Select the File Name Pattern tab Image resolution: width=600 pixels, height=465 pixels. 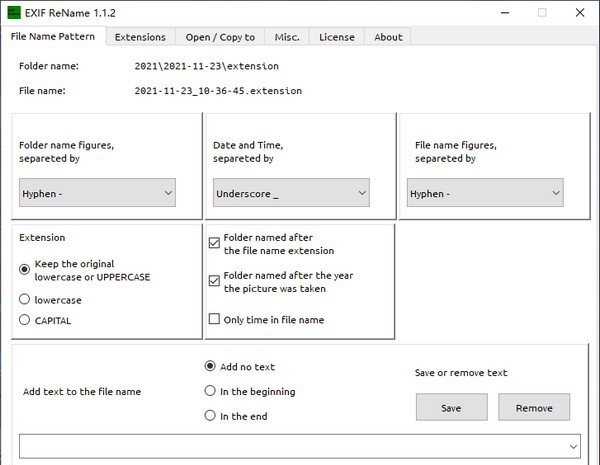click(x=53, y=36)
